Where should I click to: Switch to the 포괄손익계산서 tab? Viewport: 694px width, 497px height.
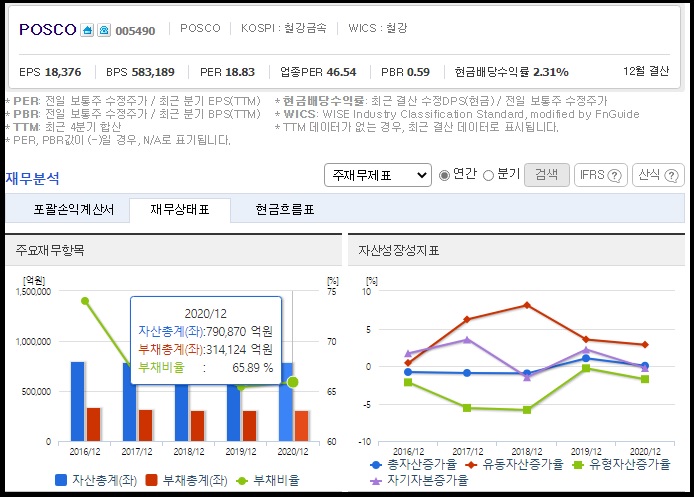click(x=73, y=209)
